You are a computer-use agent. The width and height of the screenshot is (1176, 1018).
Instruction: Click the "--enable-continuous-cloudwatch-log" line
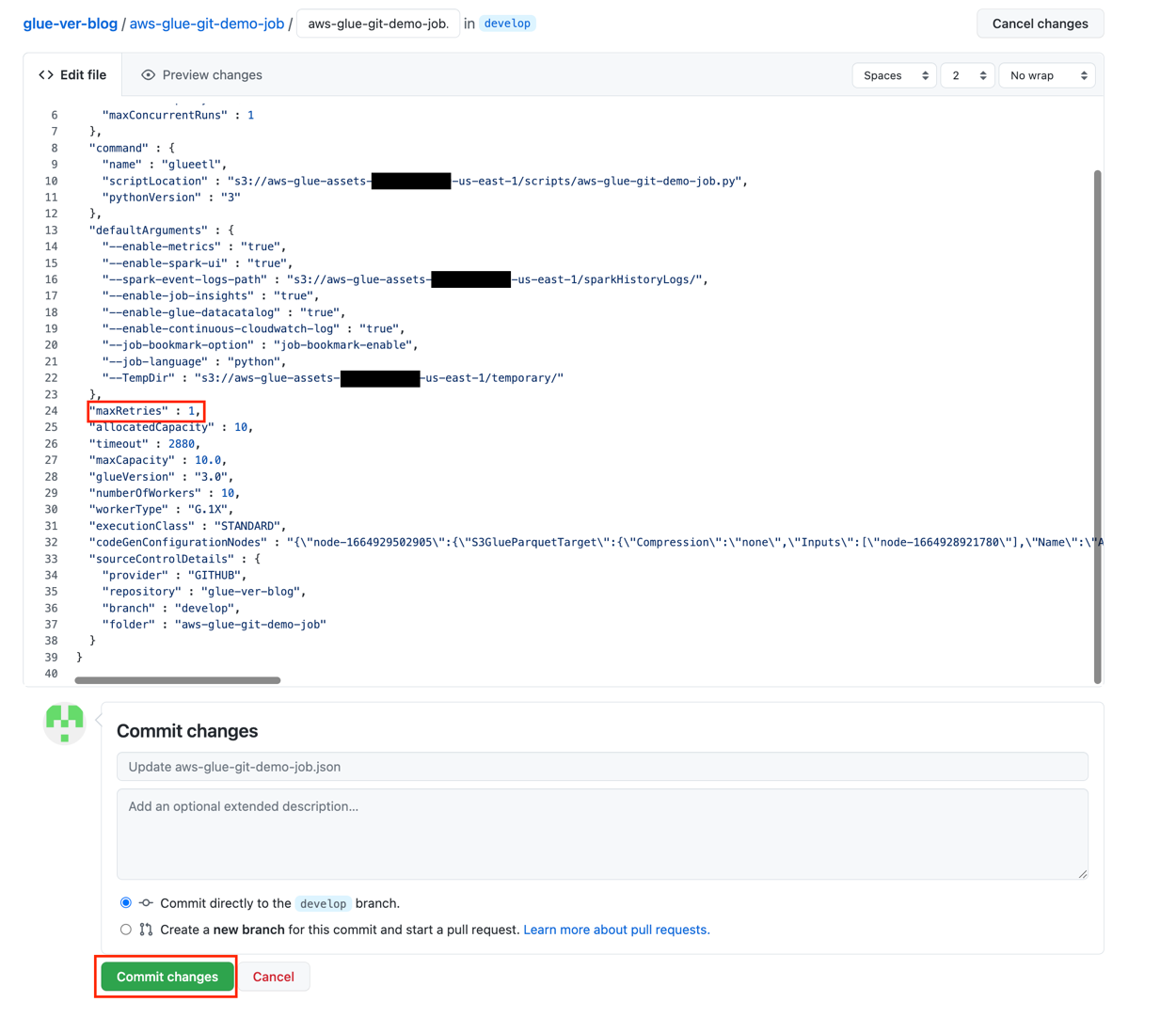(x=254, y=328)
